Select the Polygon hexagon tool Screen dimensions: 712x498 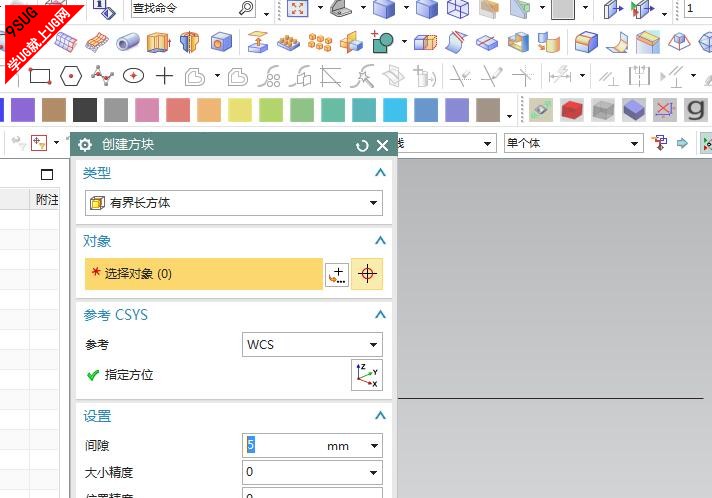pyautogui.click(x=71, y=76)
